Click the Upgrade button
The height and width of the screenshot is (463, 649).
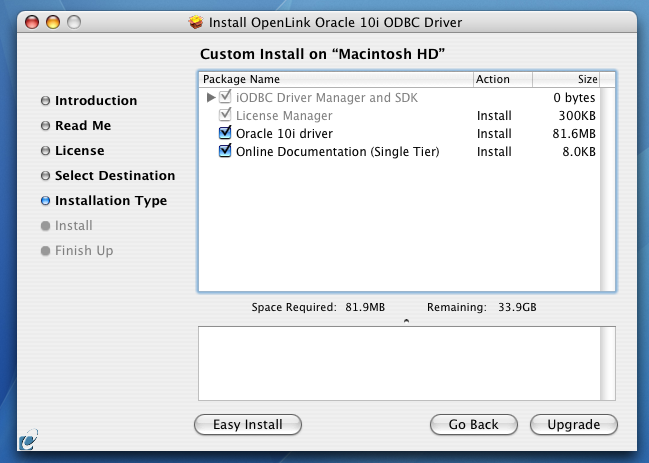coord(574,425)
